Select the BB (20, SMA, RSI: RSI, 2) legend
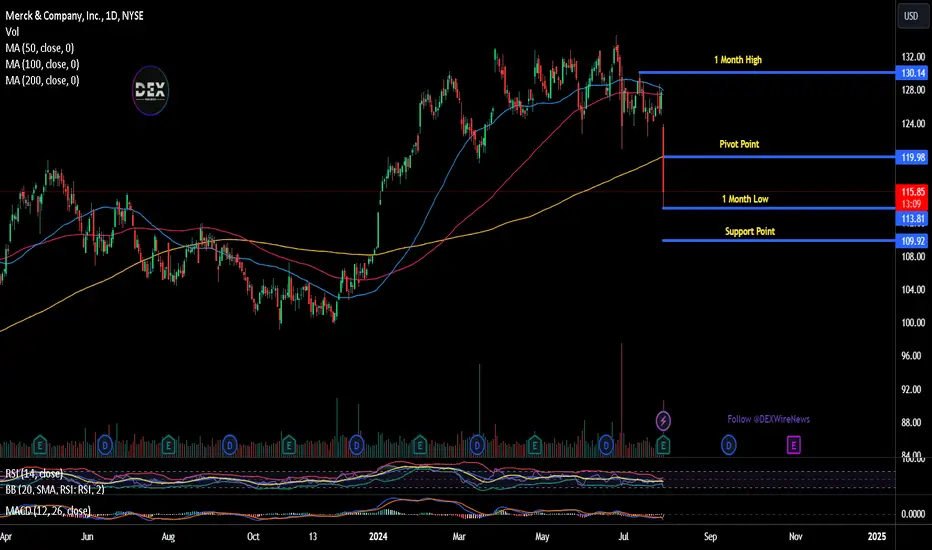The image size is (932, 550). pos(55,489)
